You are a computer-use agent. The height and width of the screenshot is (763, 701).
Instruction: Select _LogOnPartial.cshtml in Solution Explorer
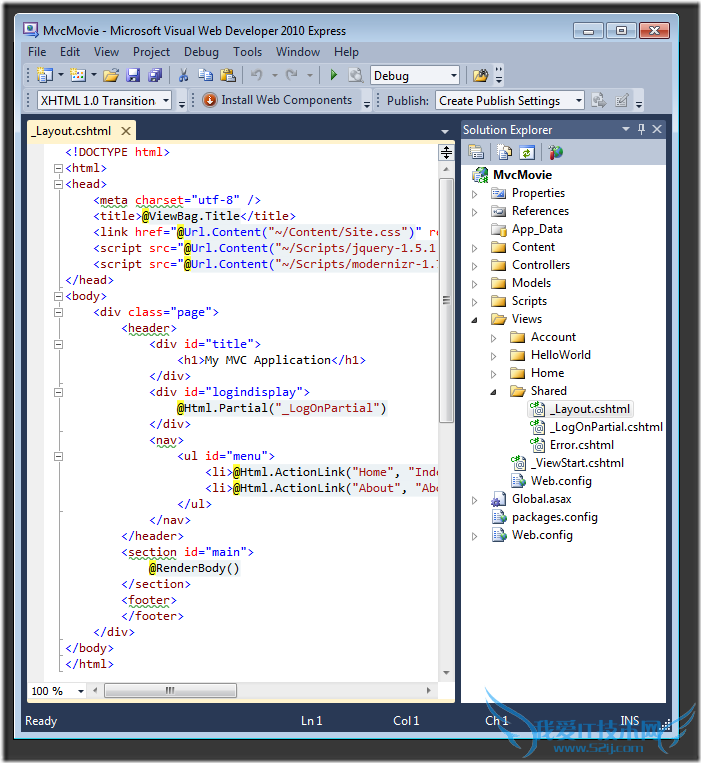coord(606,427)
